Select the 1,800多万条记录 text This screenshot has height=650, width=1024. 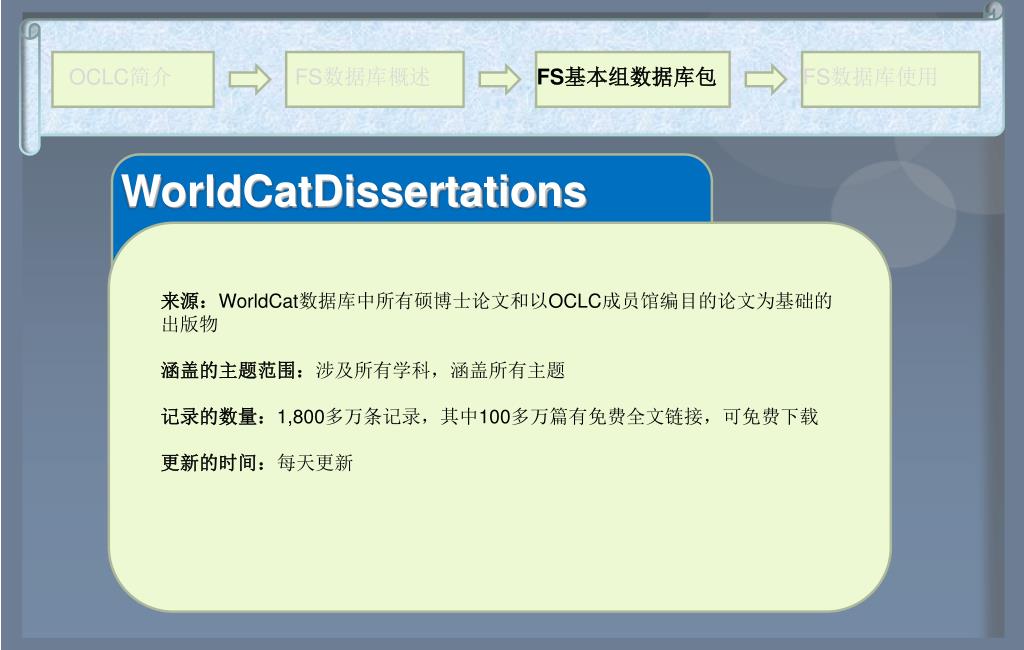click(x=349, y=417)
